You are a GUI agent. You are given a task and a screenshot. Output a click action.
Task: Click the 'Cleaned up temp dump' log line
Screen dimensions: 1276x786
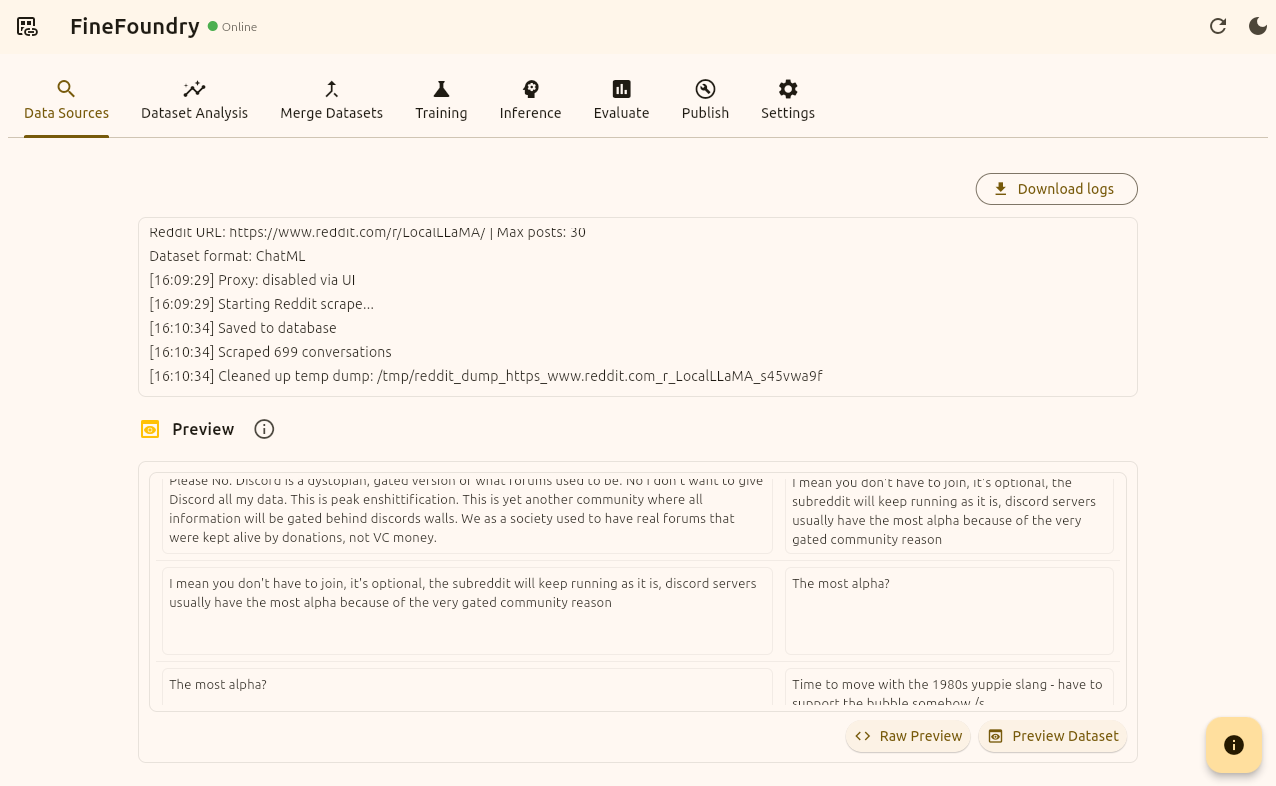486,376
